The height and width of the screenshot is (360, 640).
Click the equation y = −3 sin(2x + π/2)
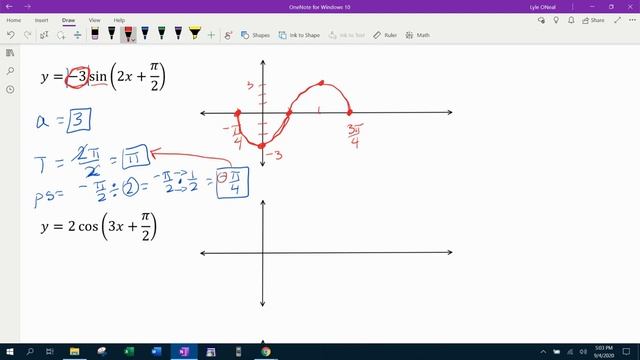103,76
